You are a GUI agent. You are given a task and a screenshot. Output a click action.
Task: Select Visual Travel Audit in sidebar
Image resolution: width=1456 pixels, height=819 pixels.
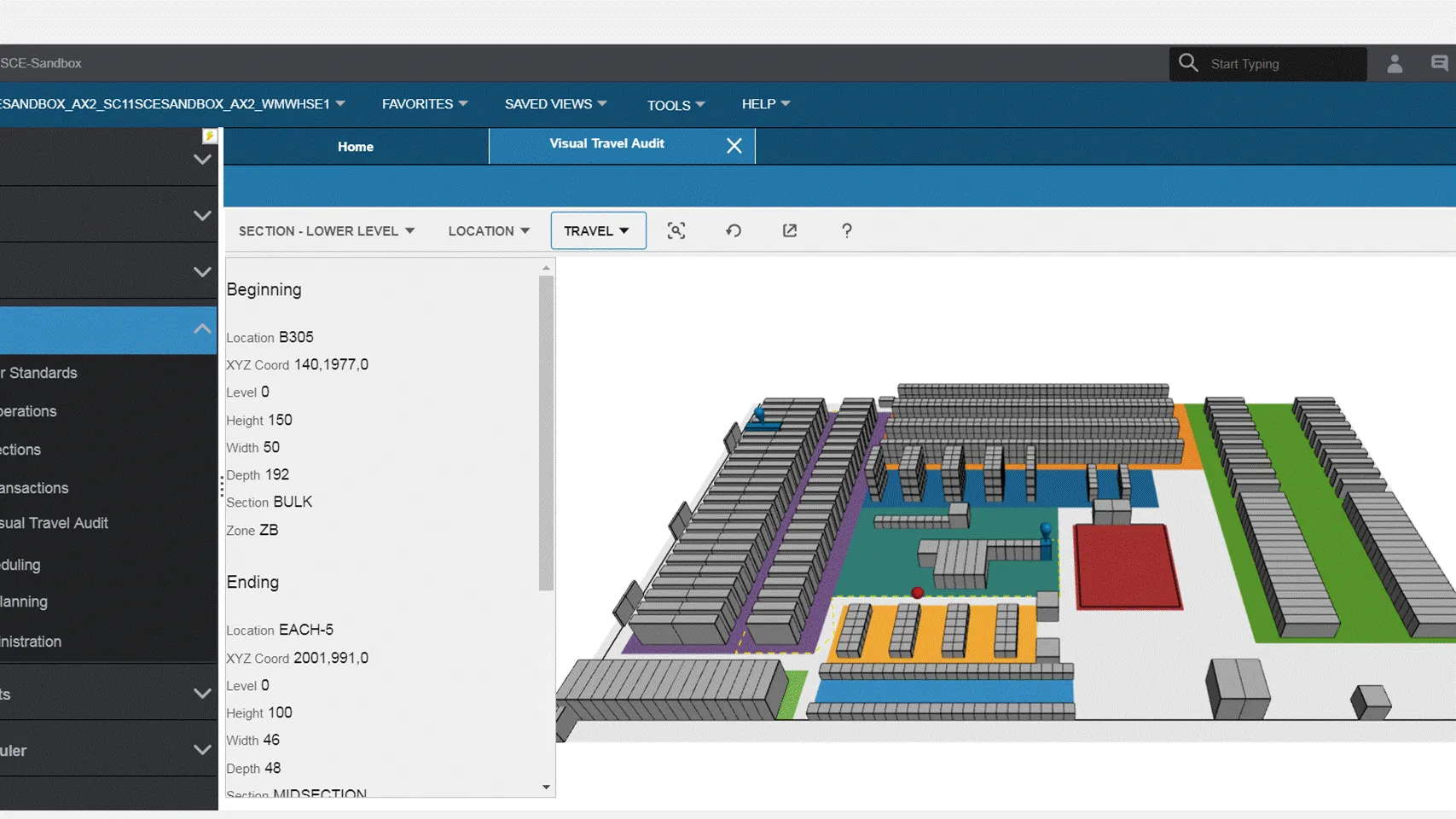tap(55, 523)
